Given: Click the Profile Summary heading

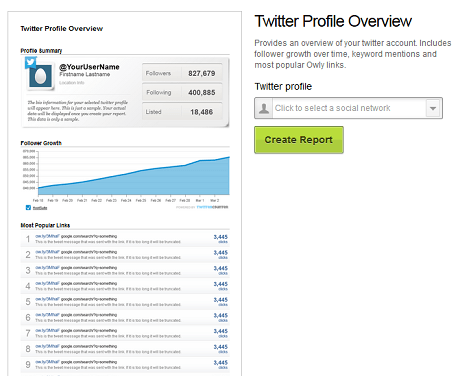Looking at the screenshot, I should (x=41, y=51).
